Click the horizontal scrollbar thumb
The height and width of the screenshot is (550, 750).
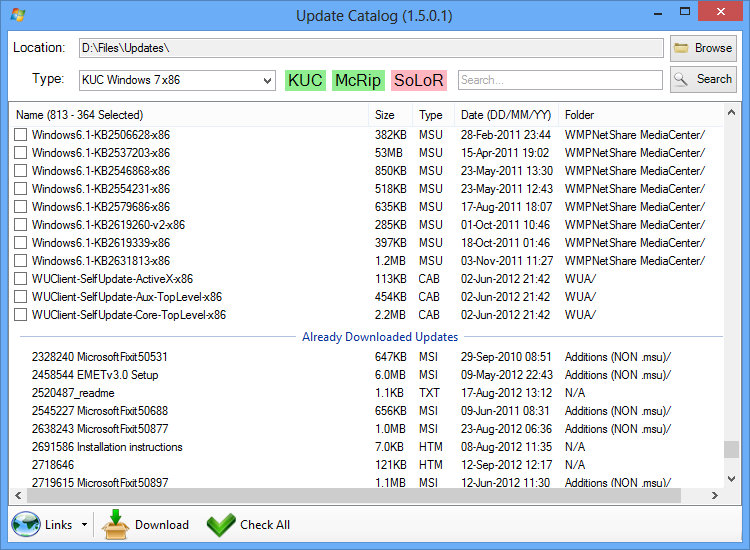pos(354,495)
